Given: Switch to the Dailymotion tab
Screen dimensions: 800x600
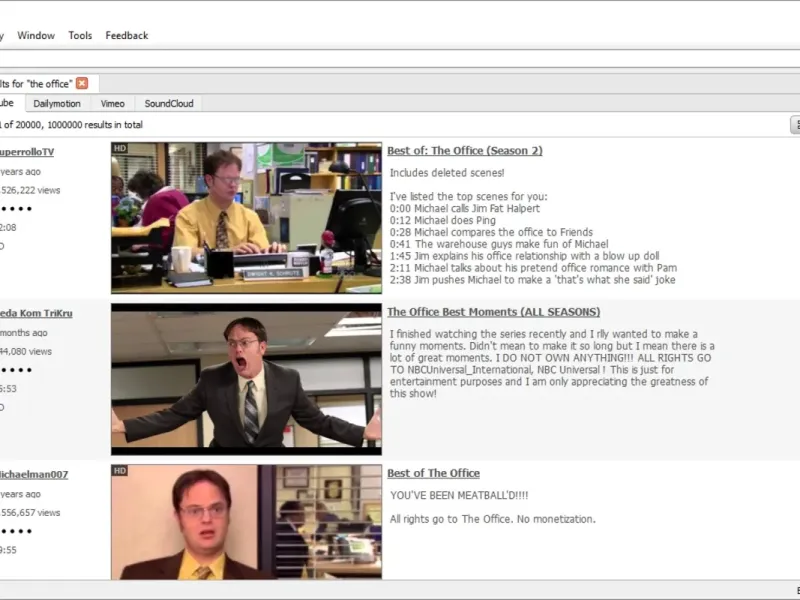Looking at the screenshot, I should coord(57,104).
